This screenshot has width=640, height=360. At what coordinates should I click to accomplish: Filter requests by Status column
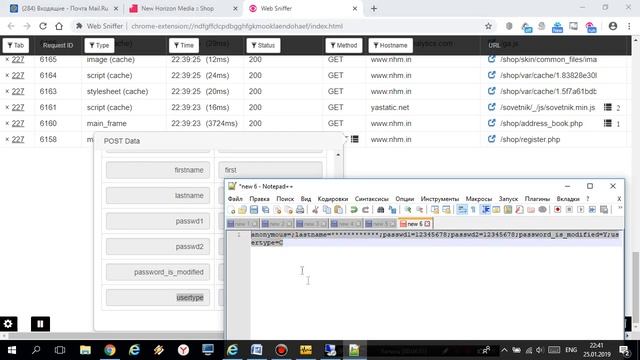263,45
